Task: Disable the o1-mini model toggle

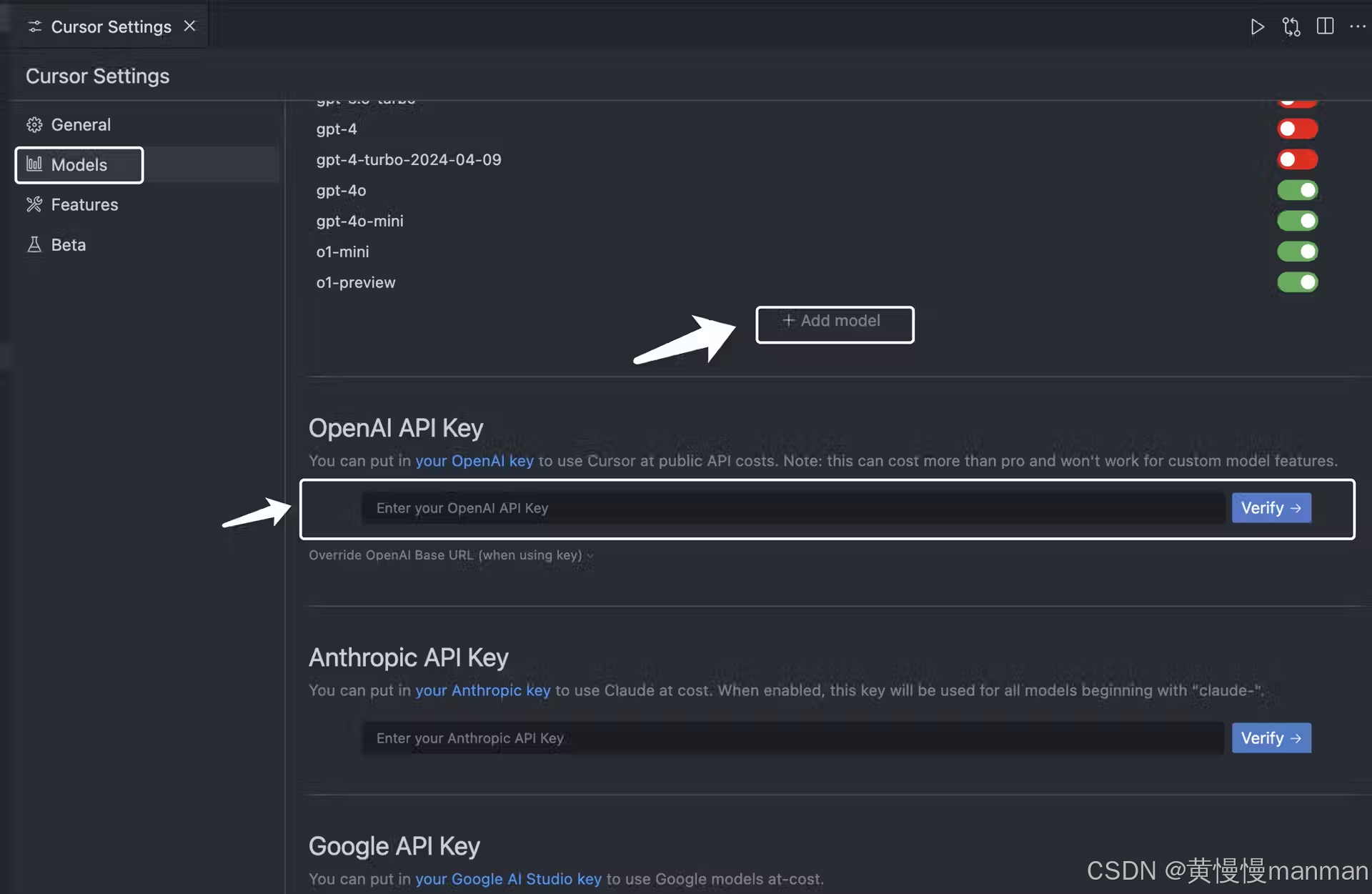Action: 1297,252
